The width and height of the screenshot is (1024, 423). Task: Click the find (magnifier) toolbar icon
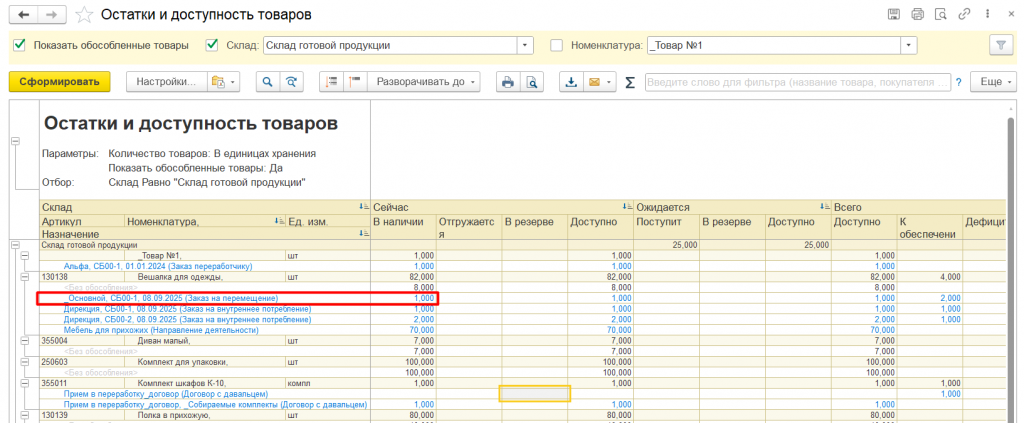coord(267,82)
